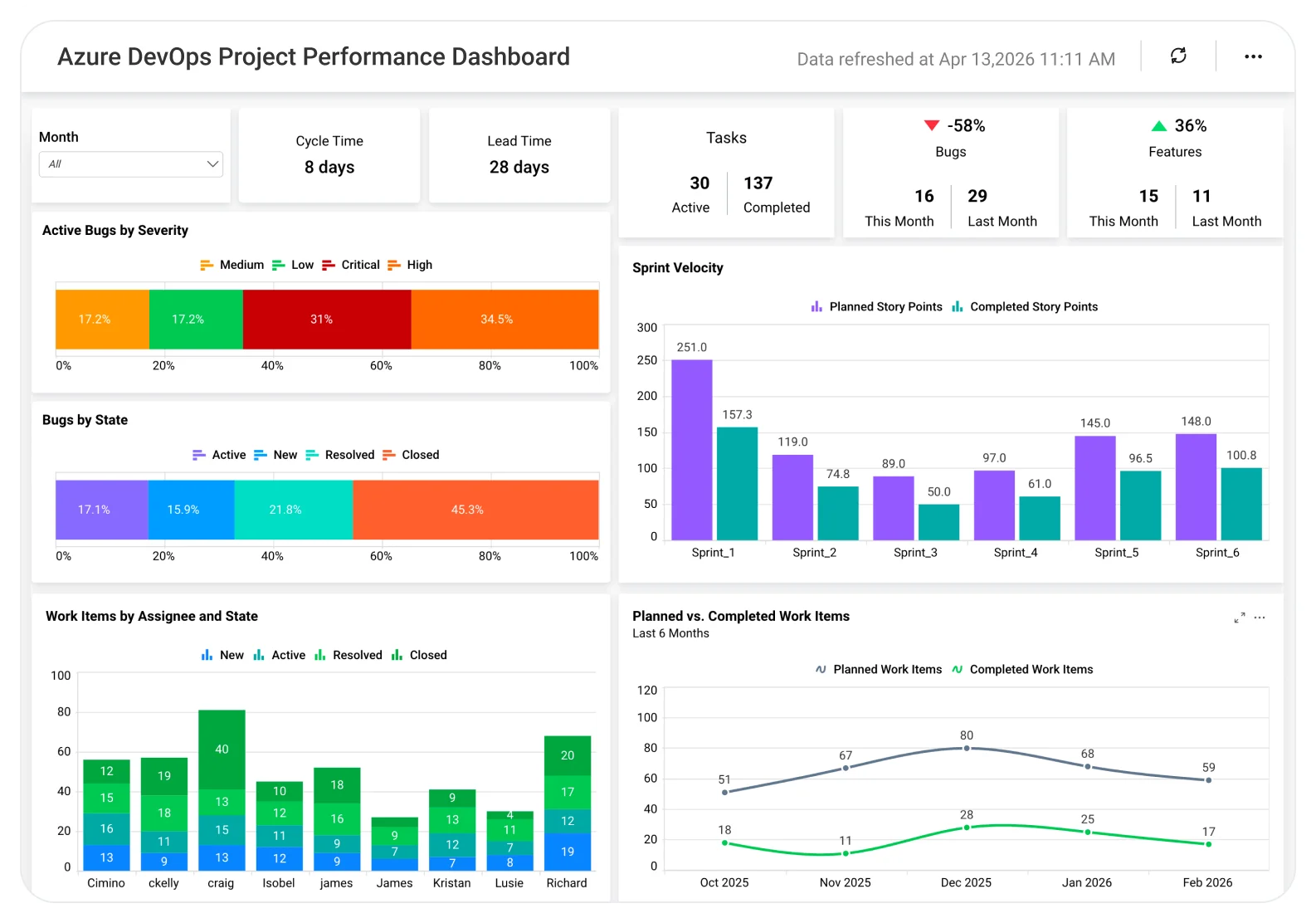The image size is (1316, 923).
Task: Click the Features 36% change indicator
Action: coord(1179,126)
